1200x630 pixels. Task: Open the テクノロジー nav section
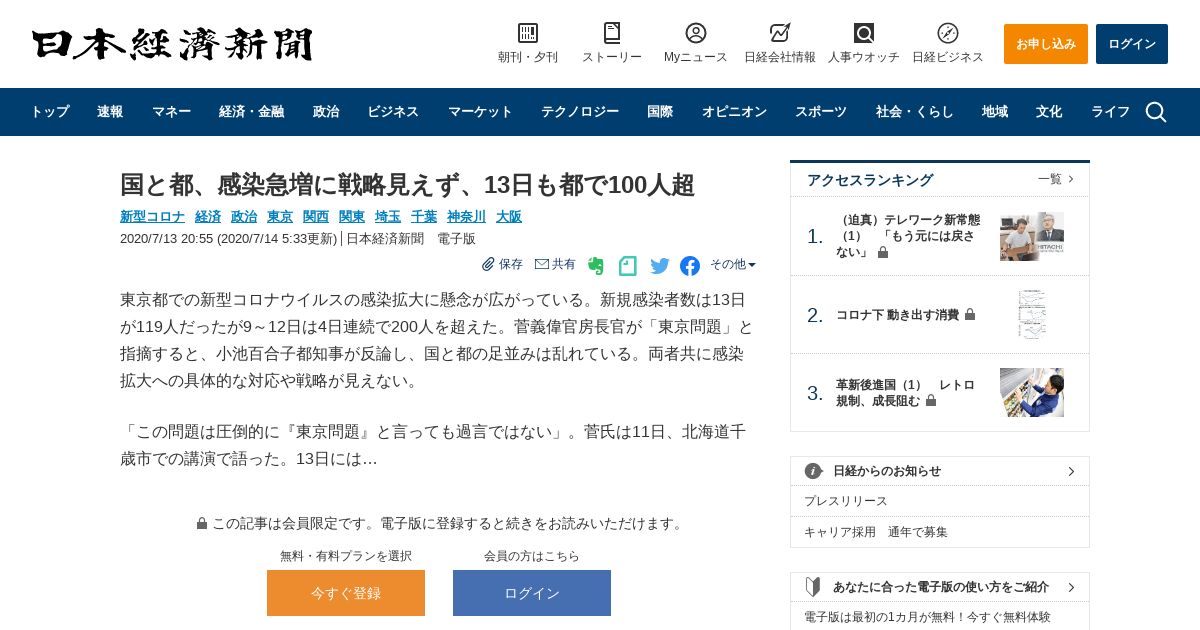pos(580,112)
